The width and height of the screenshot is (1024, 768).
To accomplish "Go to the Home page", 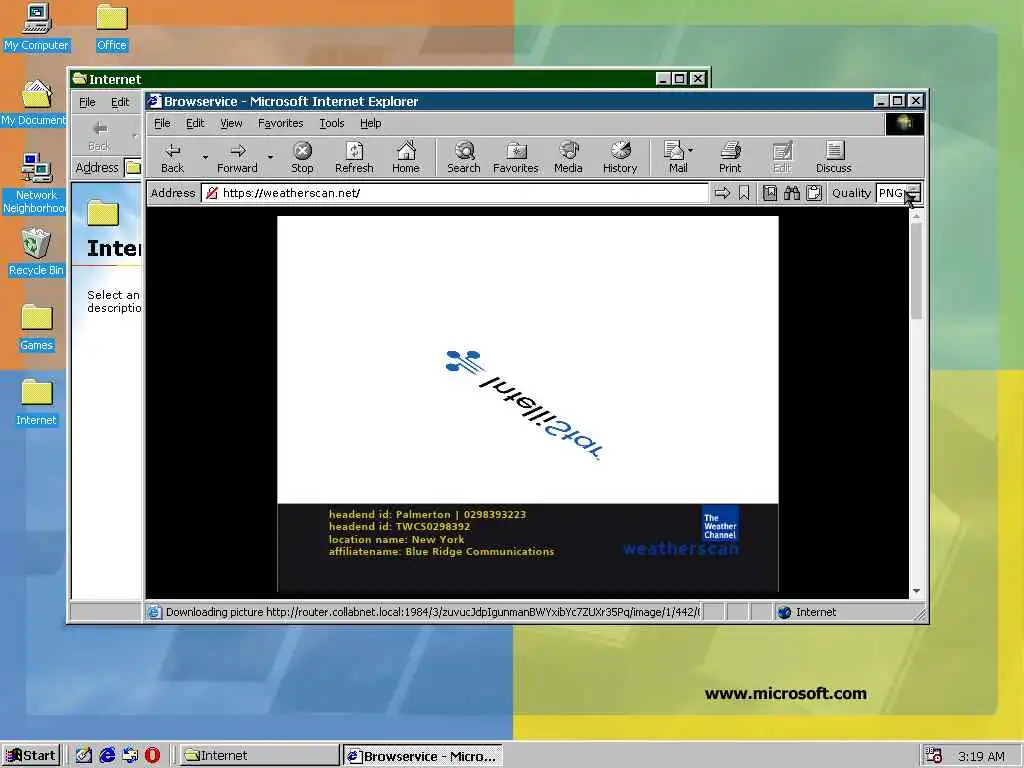I will (406, 157).
